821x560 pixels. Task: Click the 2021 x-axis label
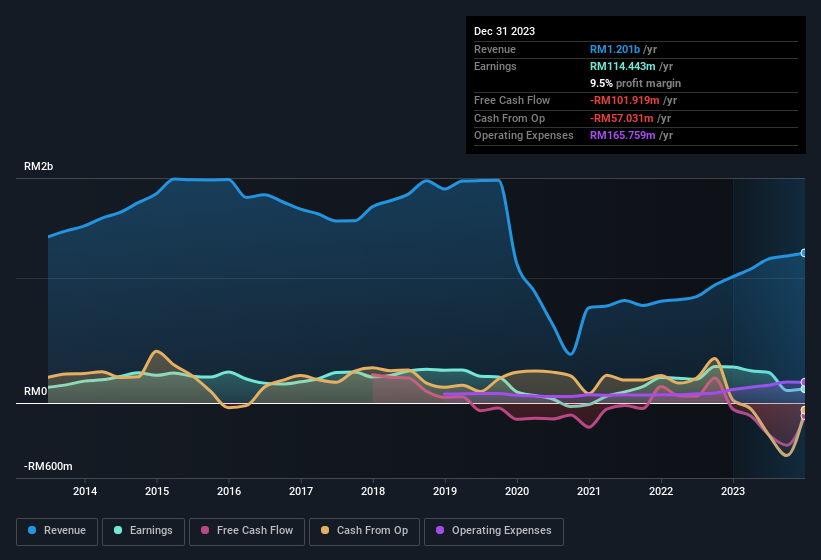(x=589, y=491)
